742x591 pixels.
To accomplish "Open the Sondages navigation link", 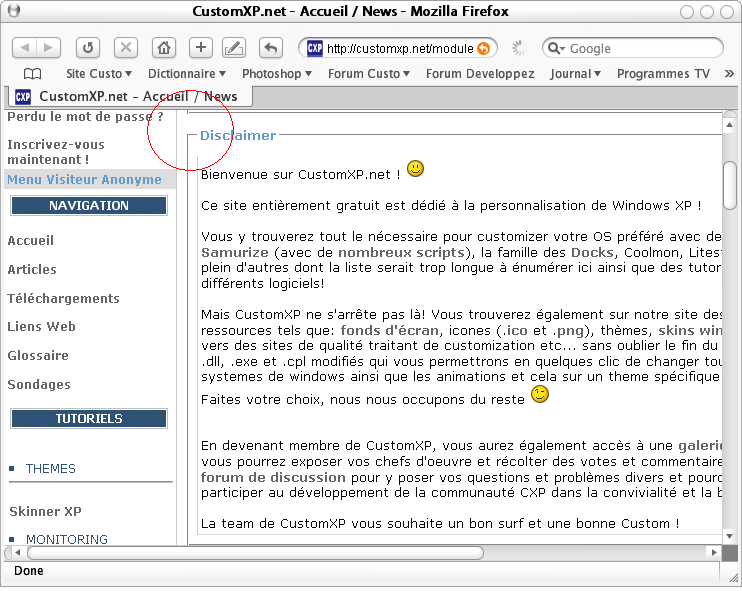I will tap(39, 385).
